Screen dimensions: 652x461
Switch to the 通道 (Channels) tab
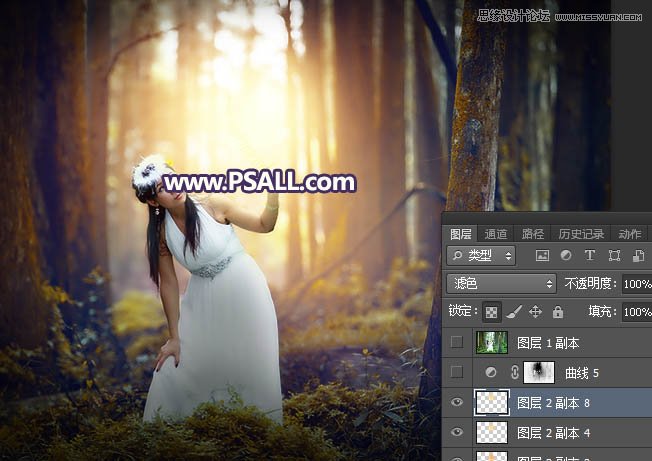(x=496, y=234)
